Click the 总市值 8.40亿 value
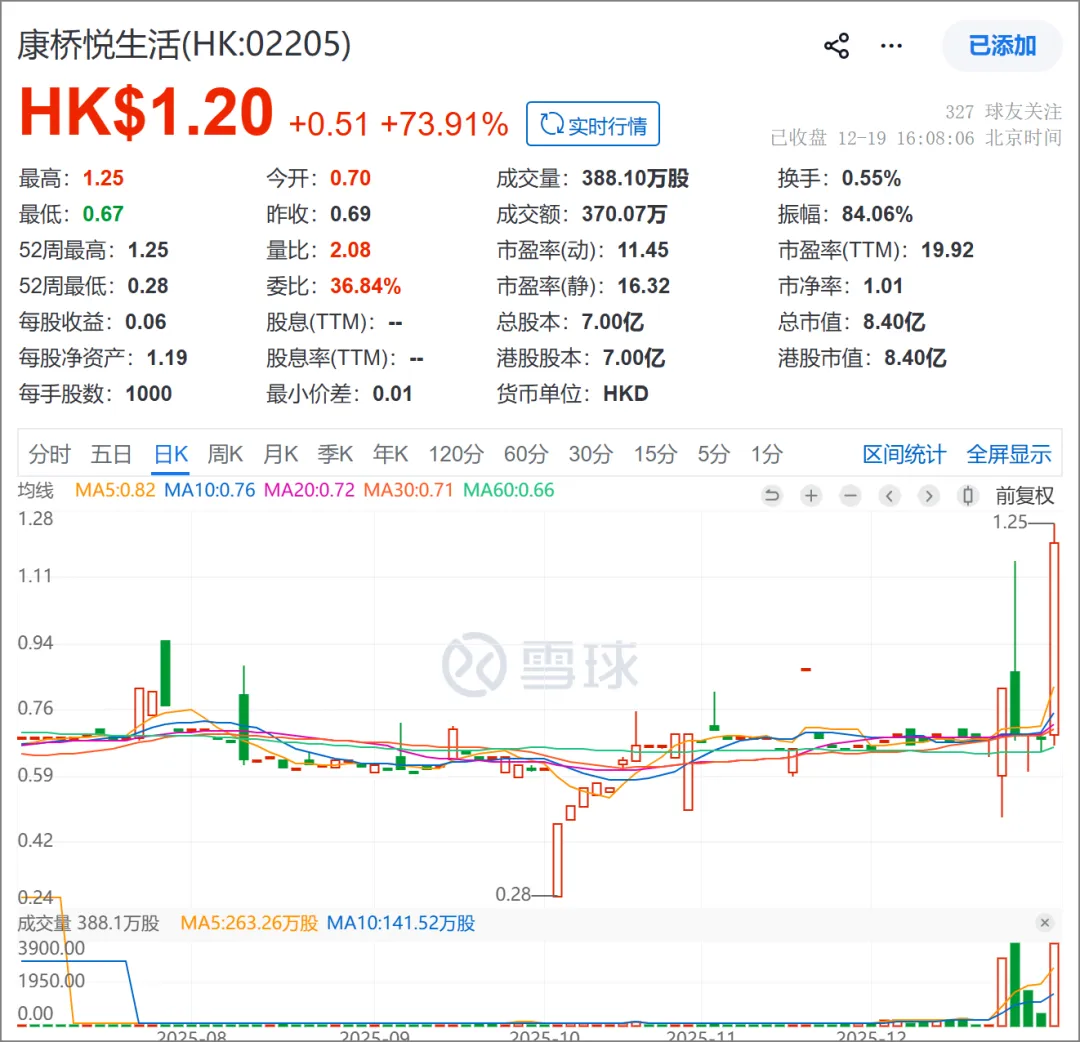This screenshot has width=1080, height=1042. point(893,322)
